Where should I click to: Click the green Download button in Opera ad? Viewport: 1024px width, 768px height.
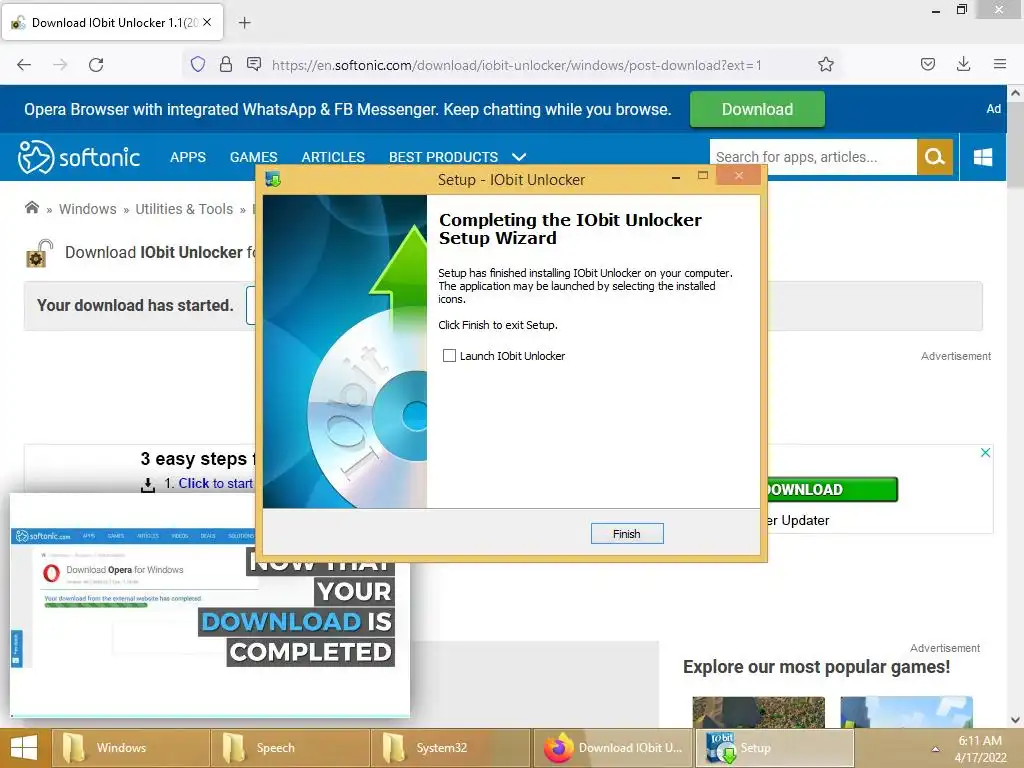click(x=757, y=109)
